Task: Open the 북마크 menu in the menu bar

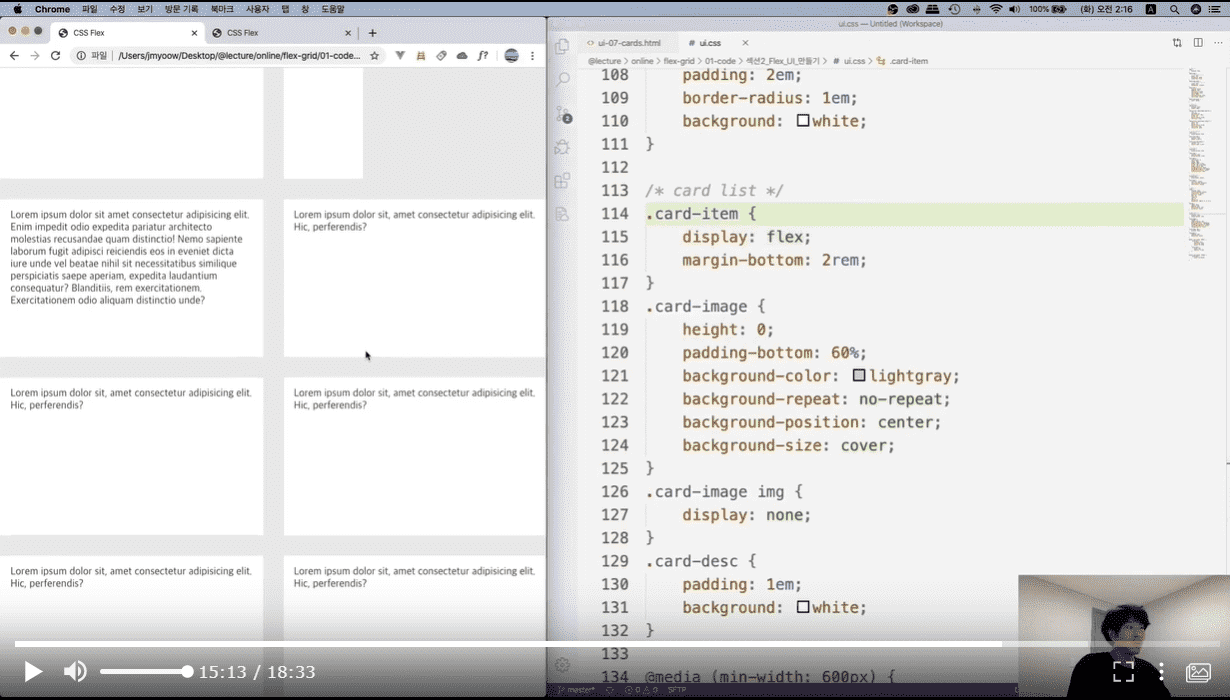Action: tap(222, 9)
